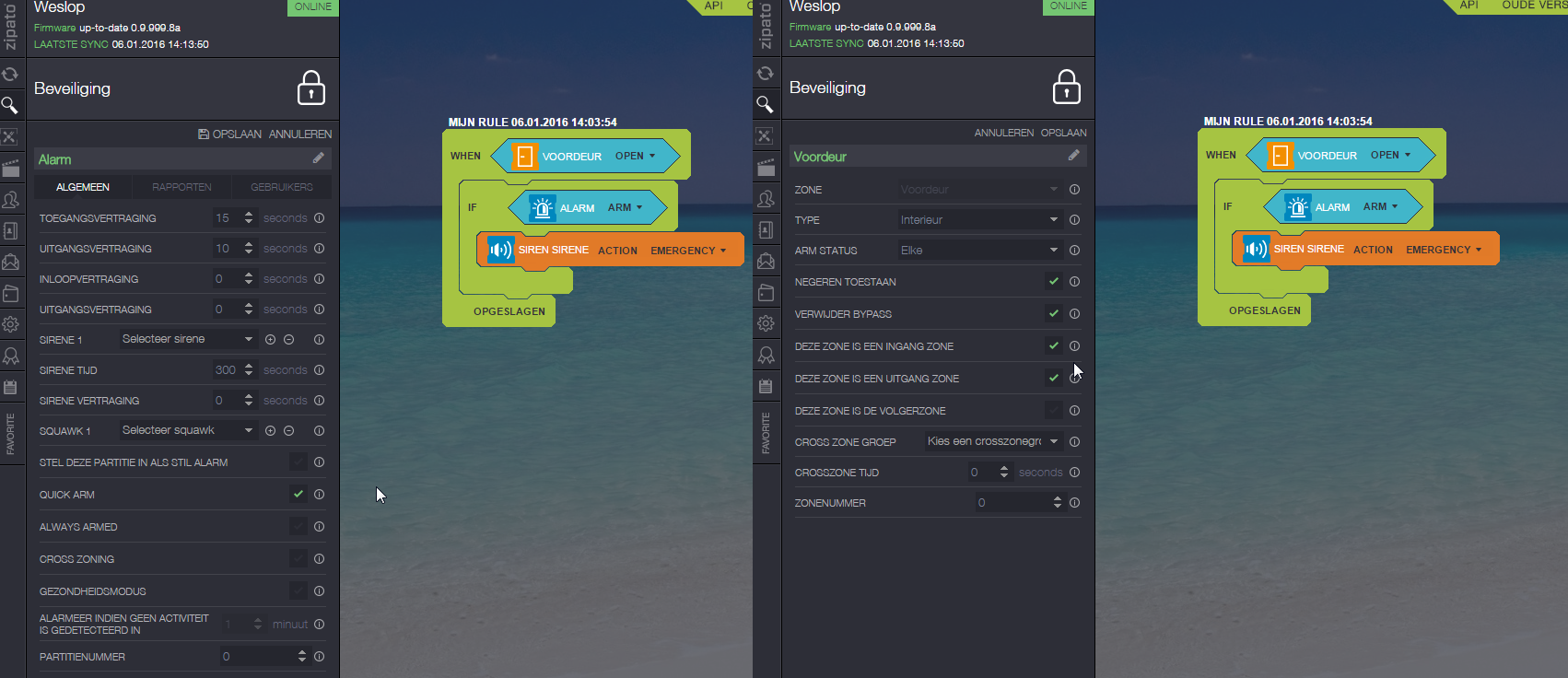
Task: Switch to the Rapporten tab
Action: [181, 187]
